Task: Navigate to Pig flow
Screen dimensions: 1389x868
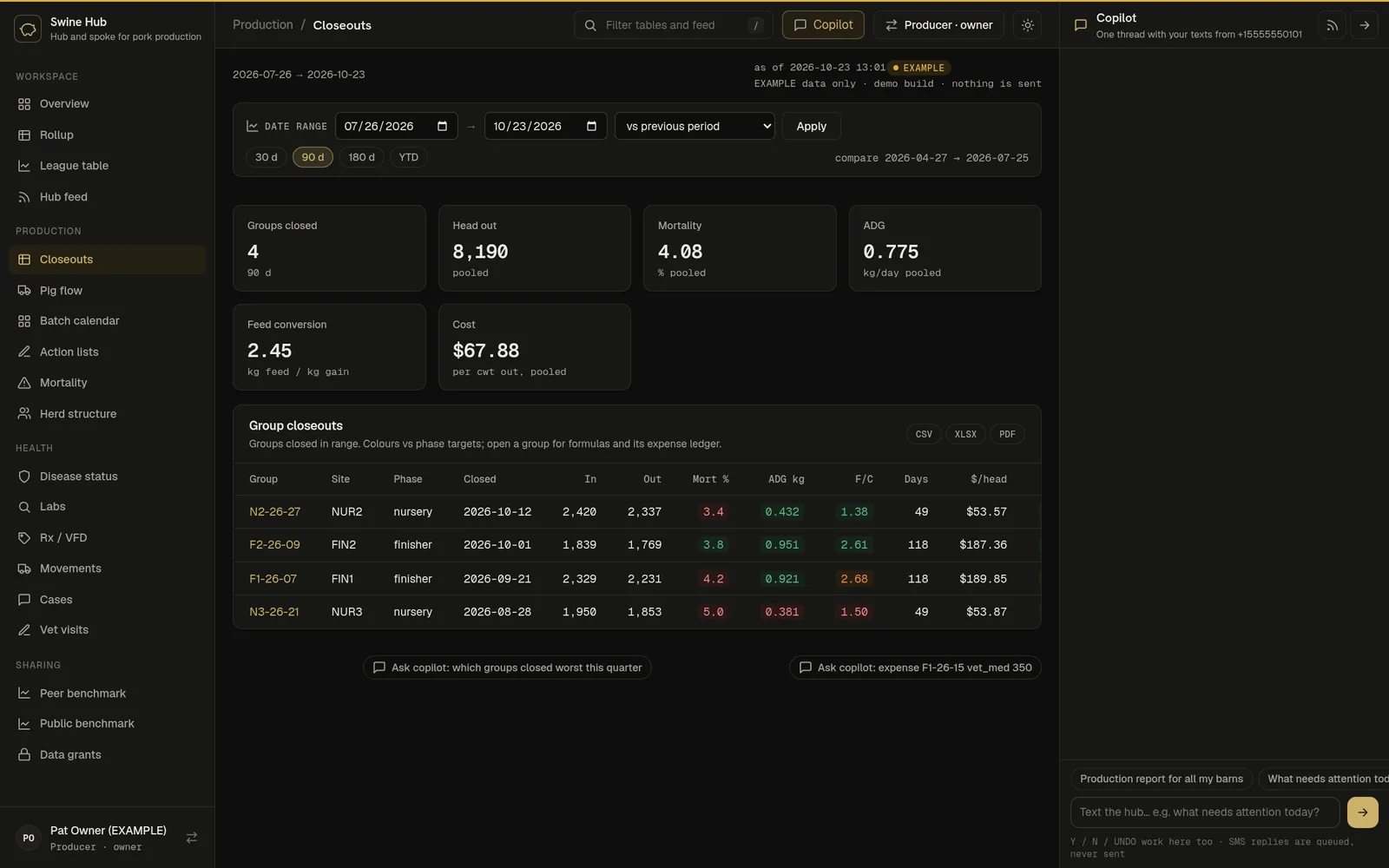Action: (x=108, y=291)
